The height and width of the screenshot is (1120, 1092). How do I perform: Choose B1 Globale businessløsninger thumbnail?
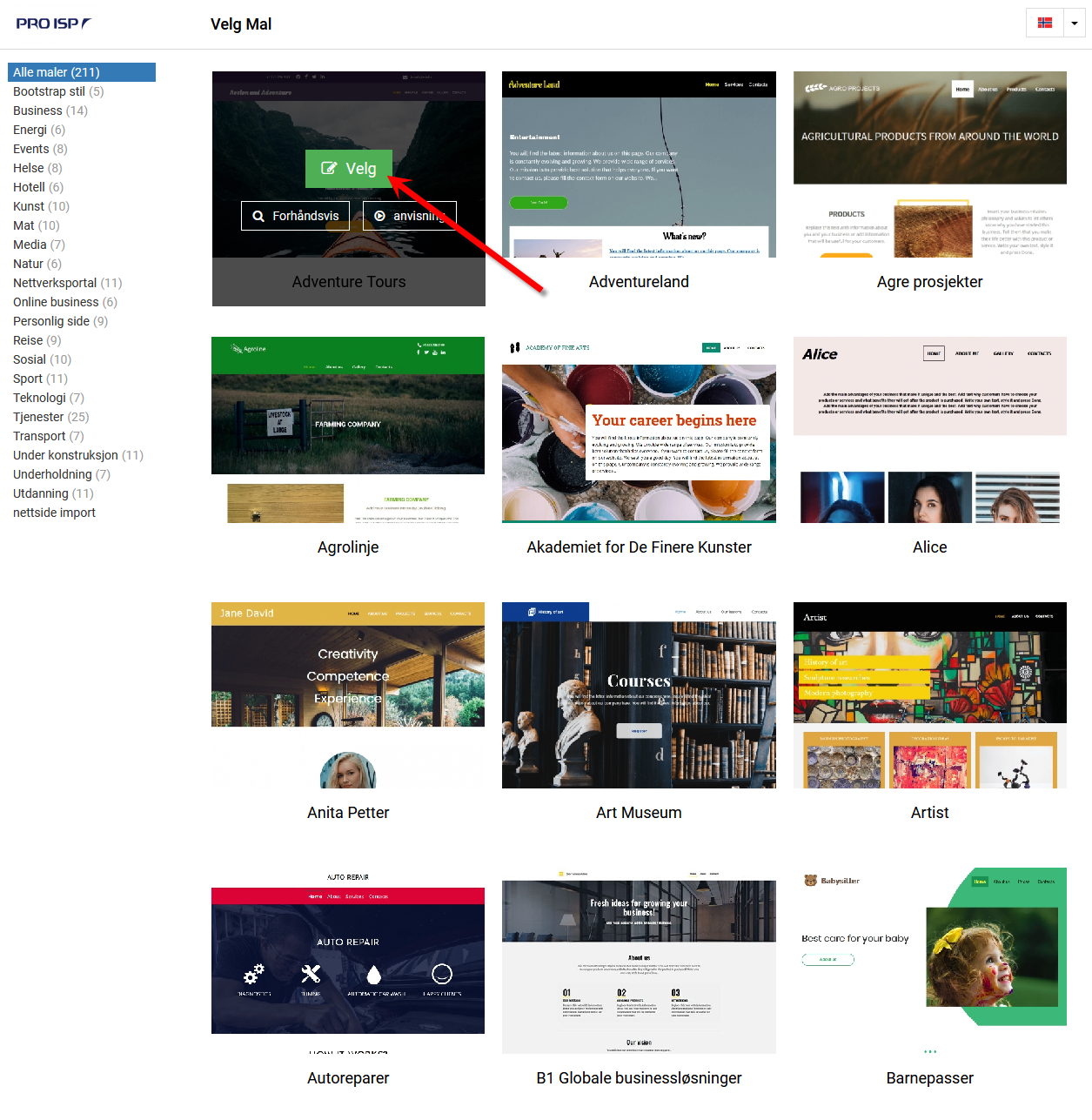click(x=639, y=961)
